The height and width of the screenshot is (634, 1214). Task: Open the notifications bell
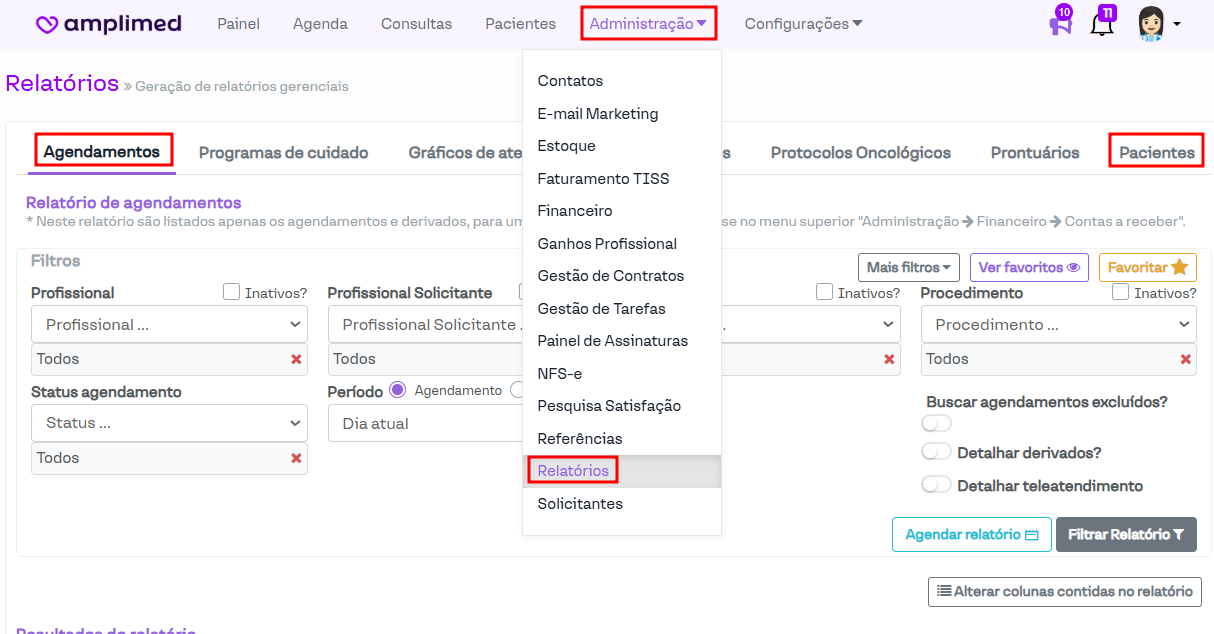click(x=1101, y=24)
